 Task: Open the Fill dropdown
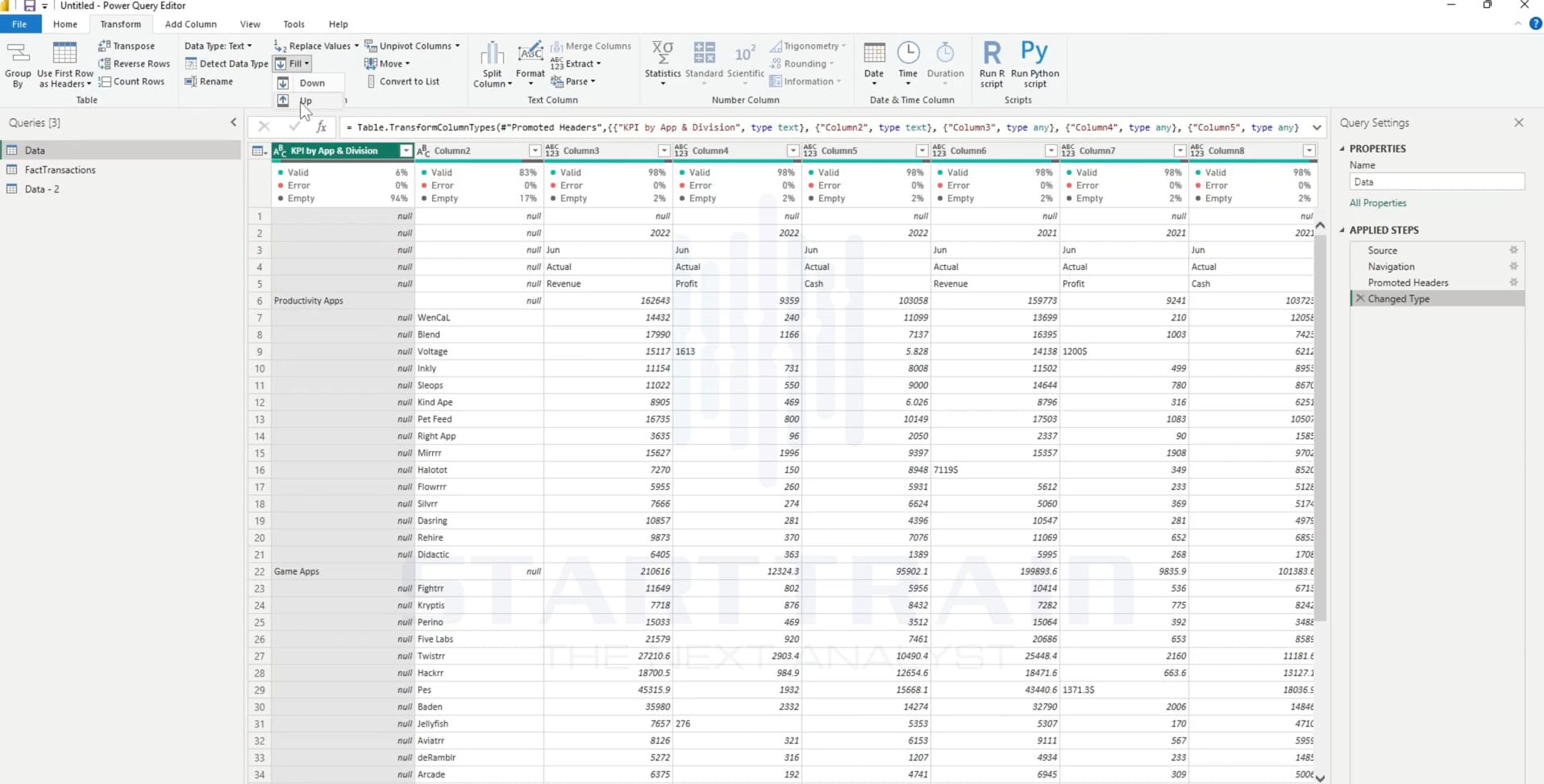[292, 64]
